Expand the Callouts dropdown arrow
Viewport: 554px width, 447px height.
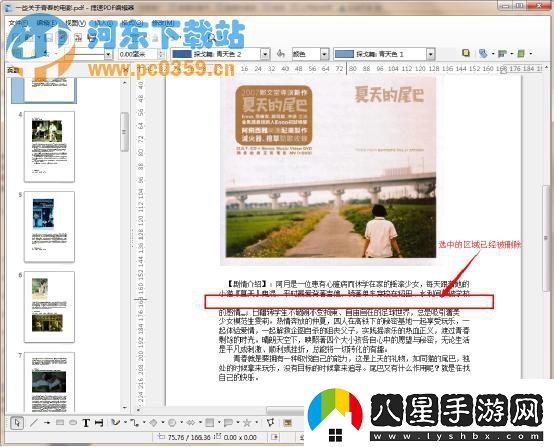click(x=238, y=423)
